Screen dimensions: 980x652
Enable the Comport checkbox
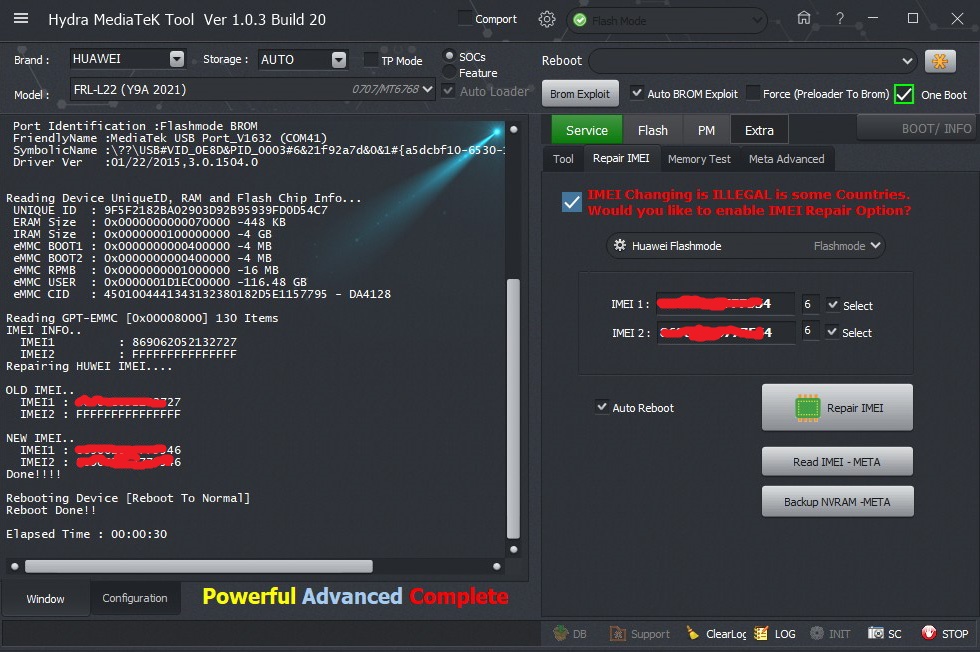(465, 19)
